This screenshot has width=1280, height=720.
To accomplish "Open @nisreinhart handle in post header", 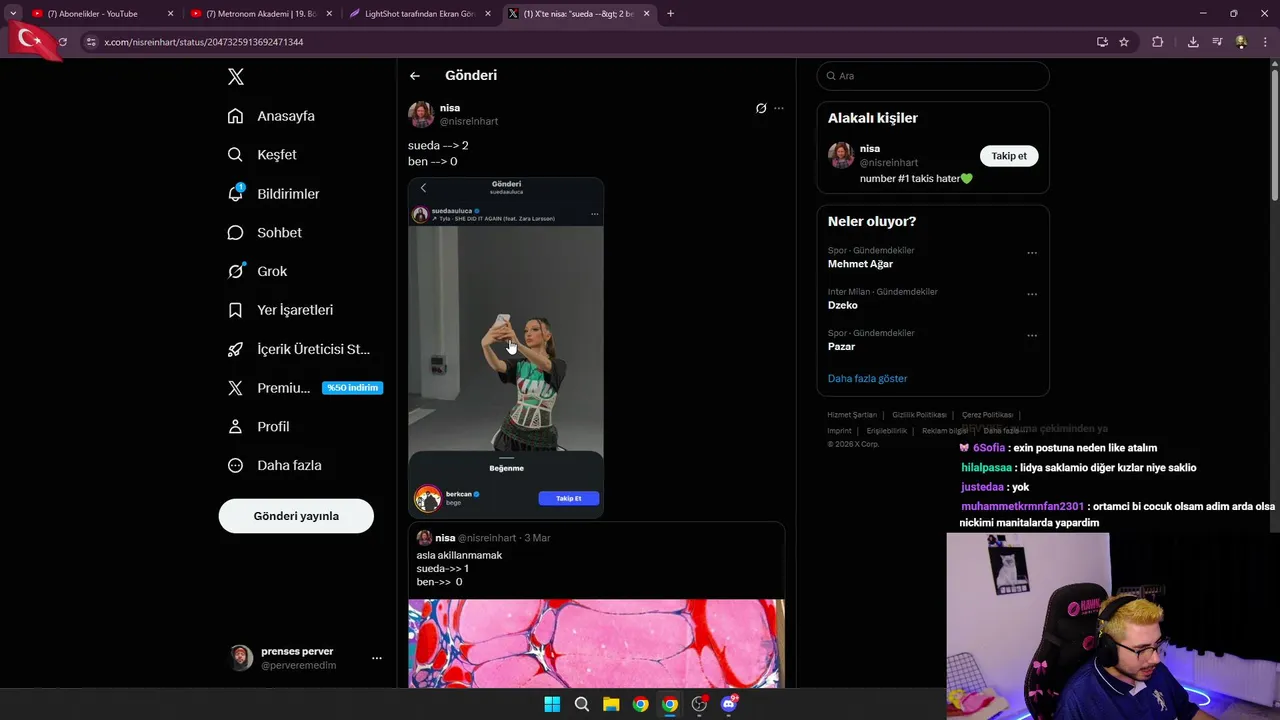I will [469, 121].
